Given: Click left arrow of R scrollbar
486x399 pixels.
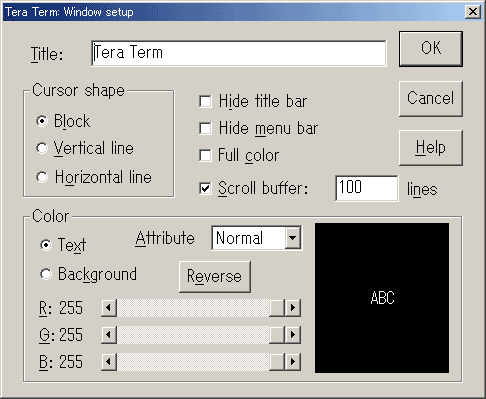Looking at the screenshot, I should pos(109,308).
